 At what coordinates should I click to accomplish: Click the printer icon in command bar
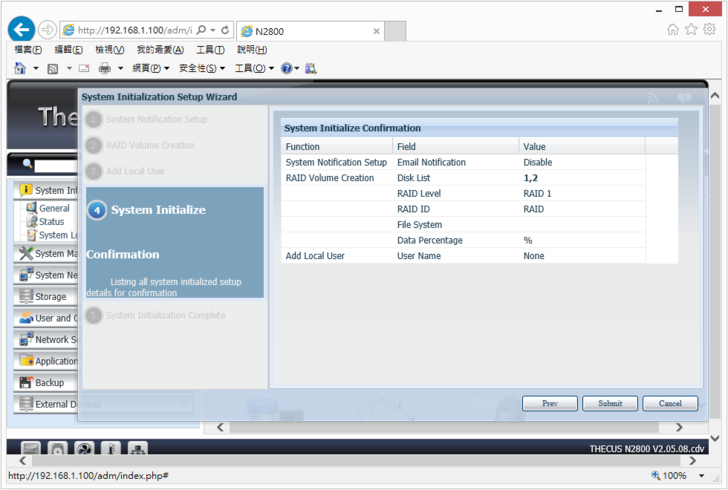click(104, 68)
